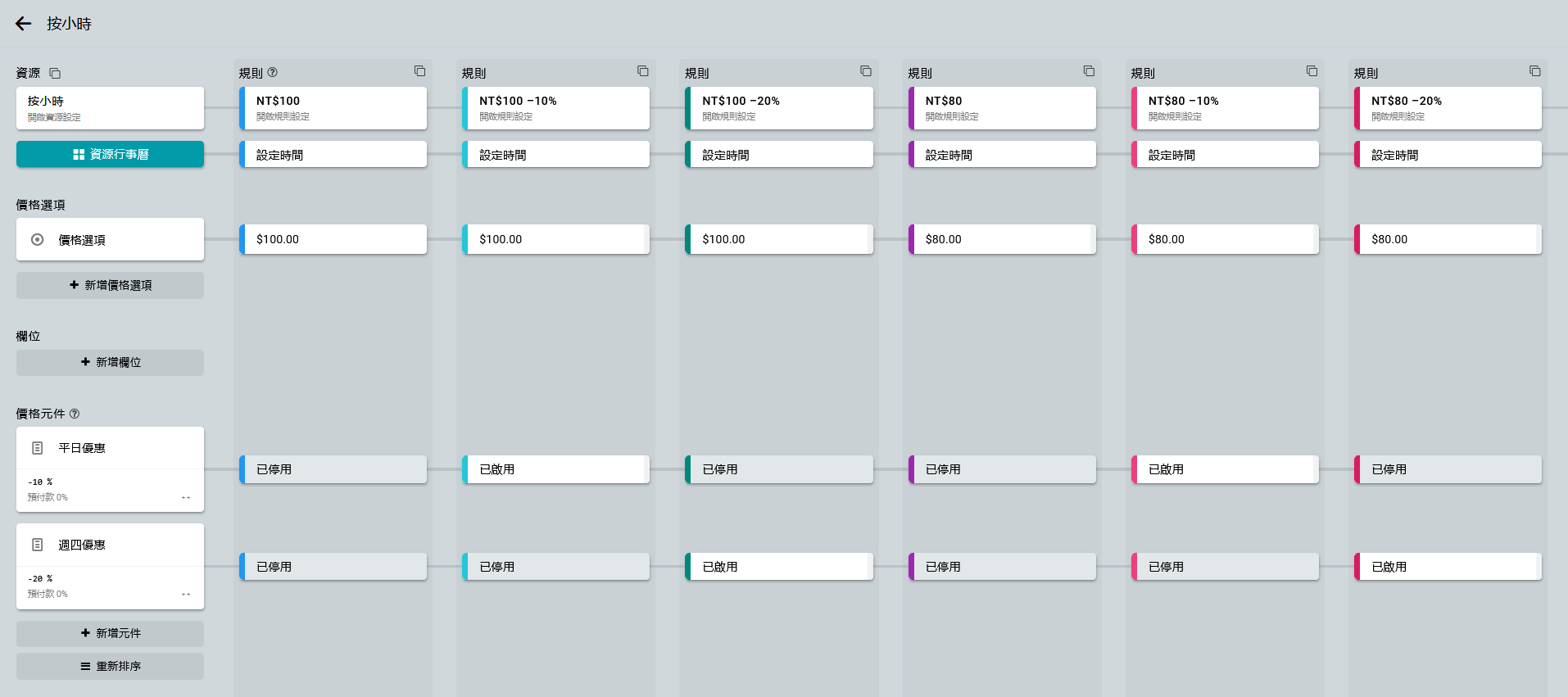Click the copy icon above NT$80 rule
This screenshot has width=1568, height=697.
(x=1089, y=71)
